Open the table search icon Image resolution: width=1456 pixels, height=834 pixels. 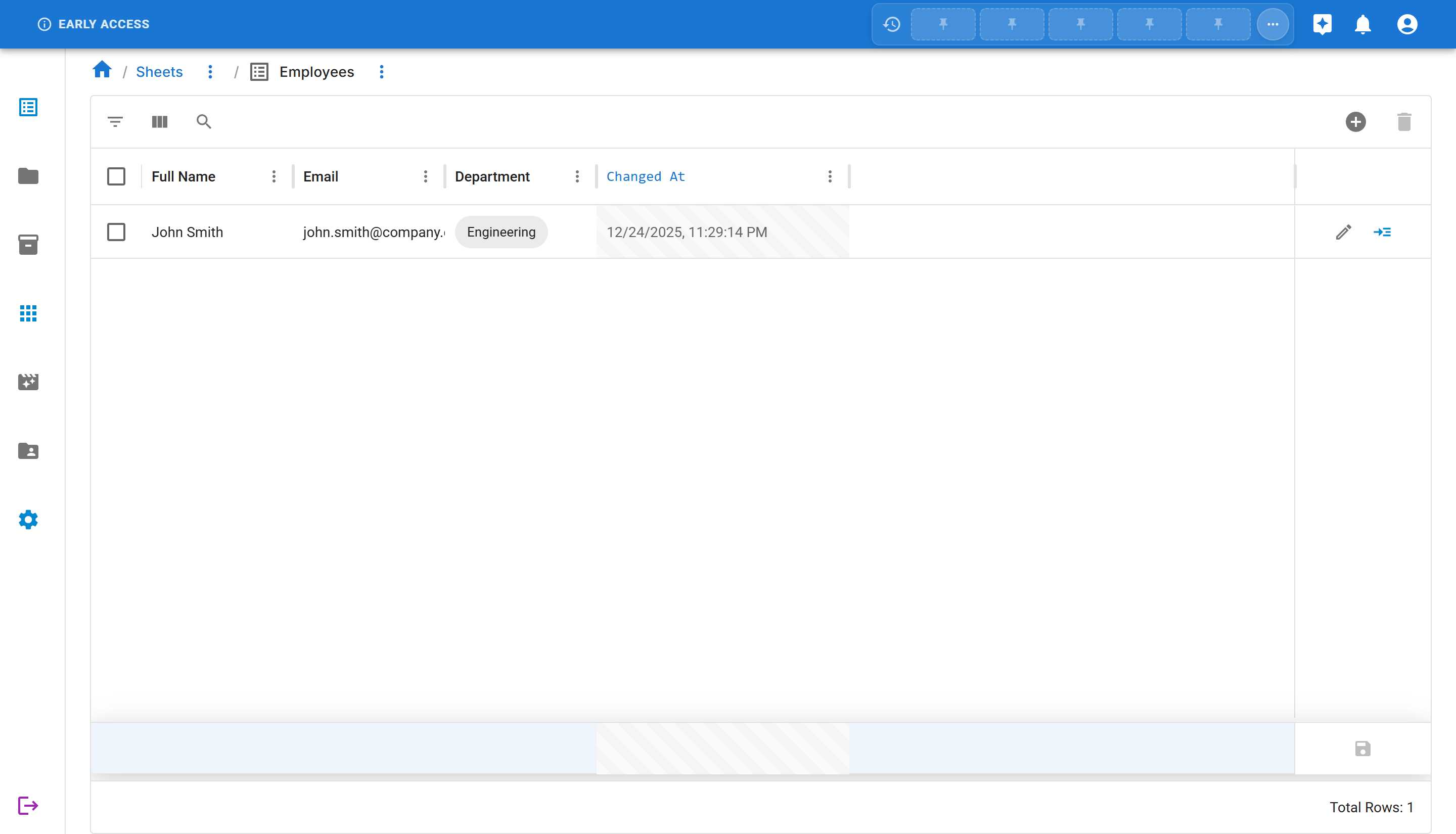[x=203, y=121]
